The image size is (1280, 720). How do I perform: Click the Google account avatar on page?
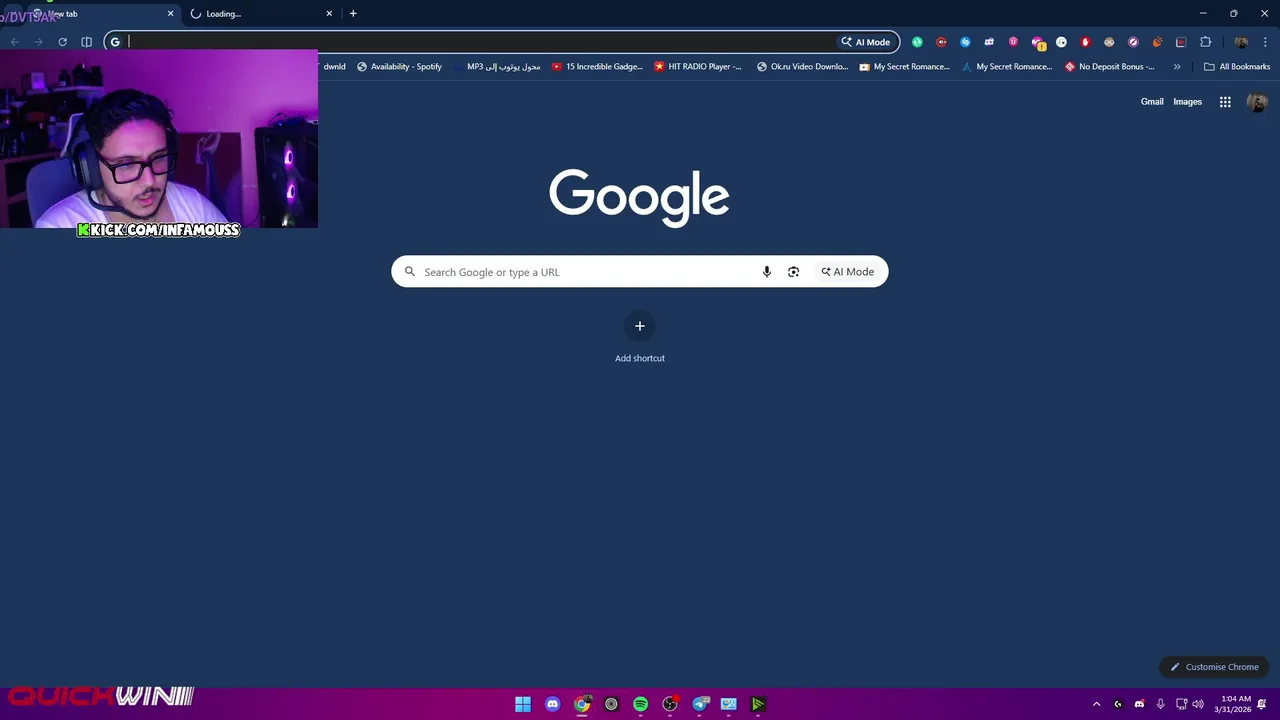[x=1257, y=102]
